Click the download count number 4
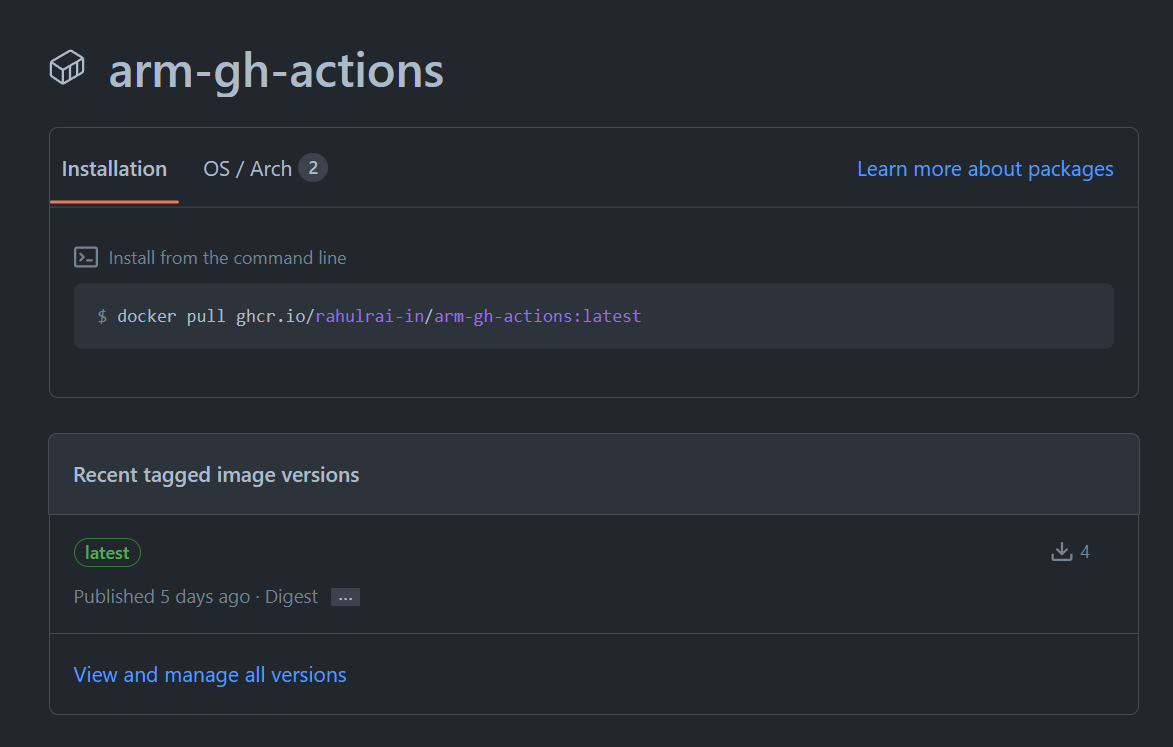Image resolution: width=1173 pixels, height=747 pixels. tap(1085, 552)
